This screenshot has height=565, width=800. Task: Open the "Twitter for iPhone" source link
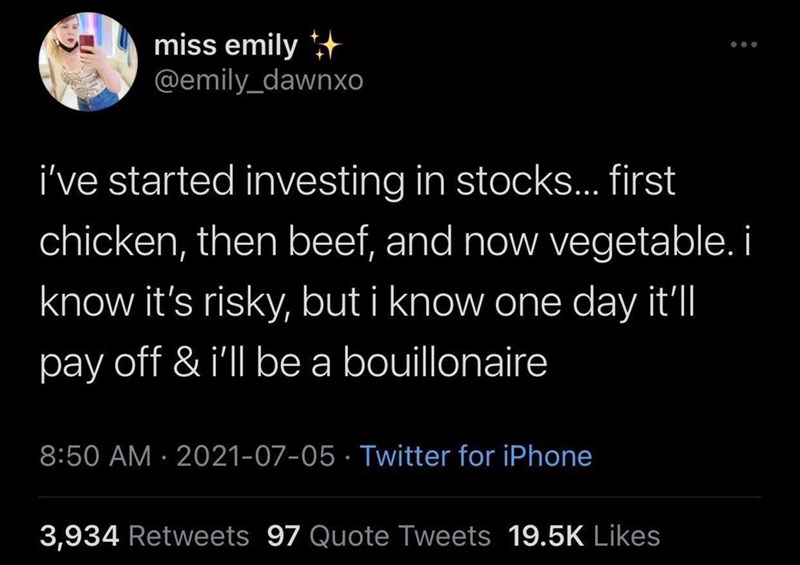click(x=475, y=456)
